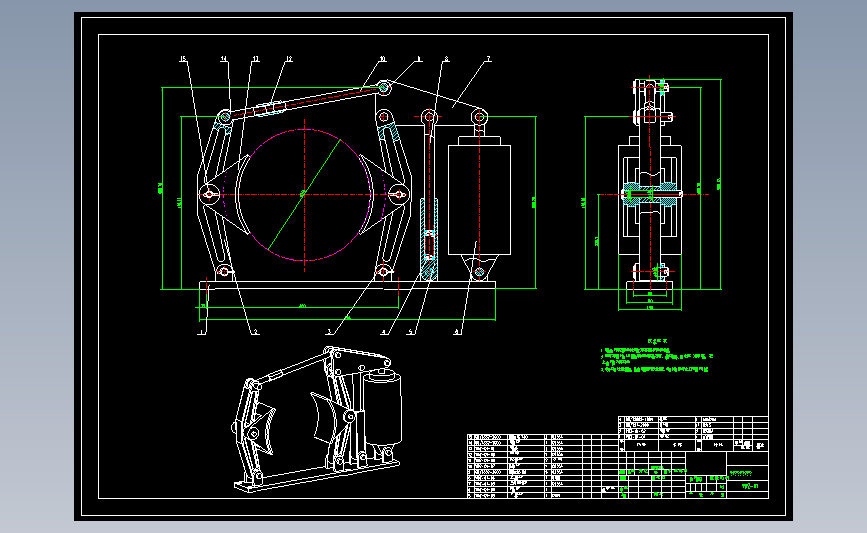Click the bottom callout number 3
Image resolution: width=867 pixels, height=533 pixels.
pos(328,332)
